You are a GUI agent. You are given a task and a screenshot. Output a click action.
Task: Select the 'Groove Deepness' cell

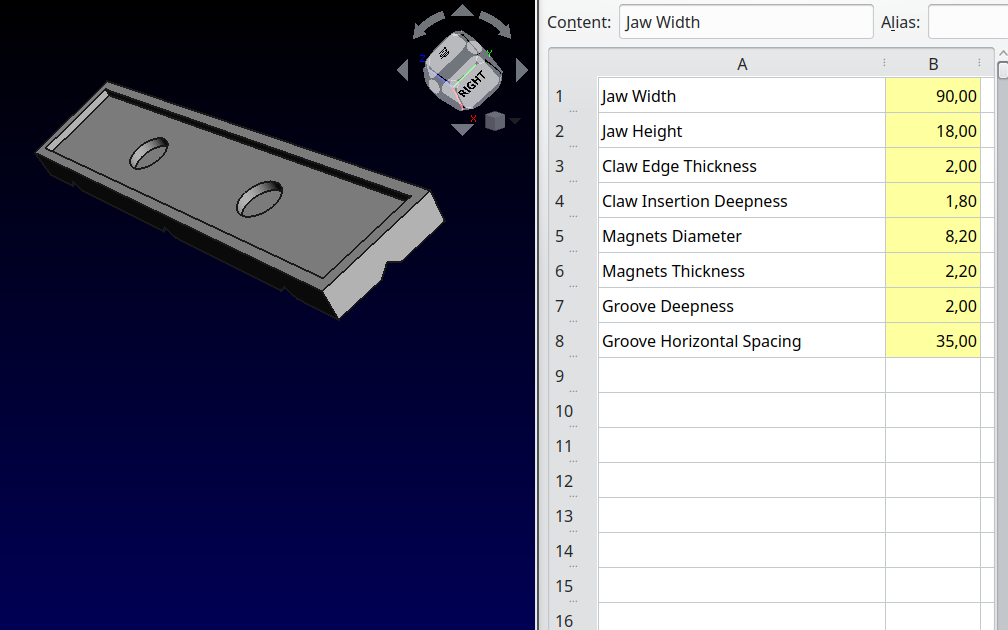click(742, 306)
